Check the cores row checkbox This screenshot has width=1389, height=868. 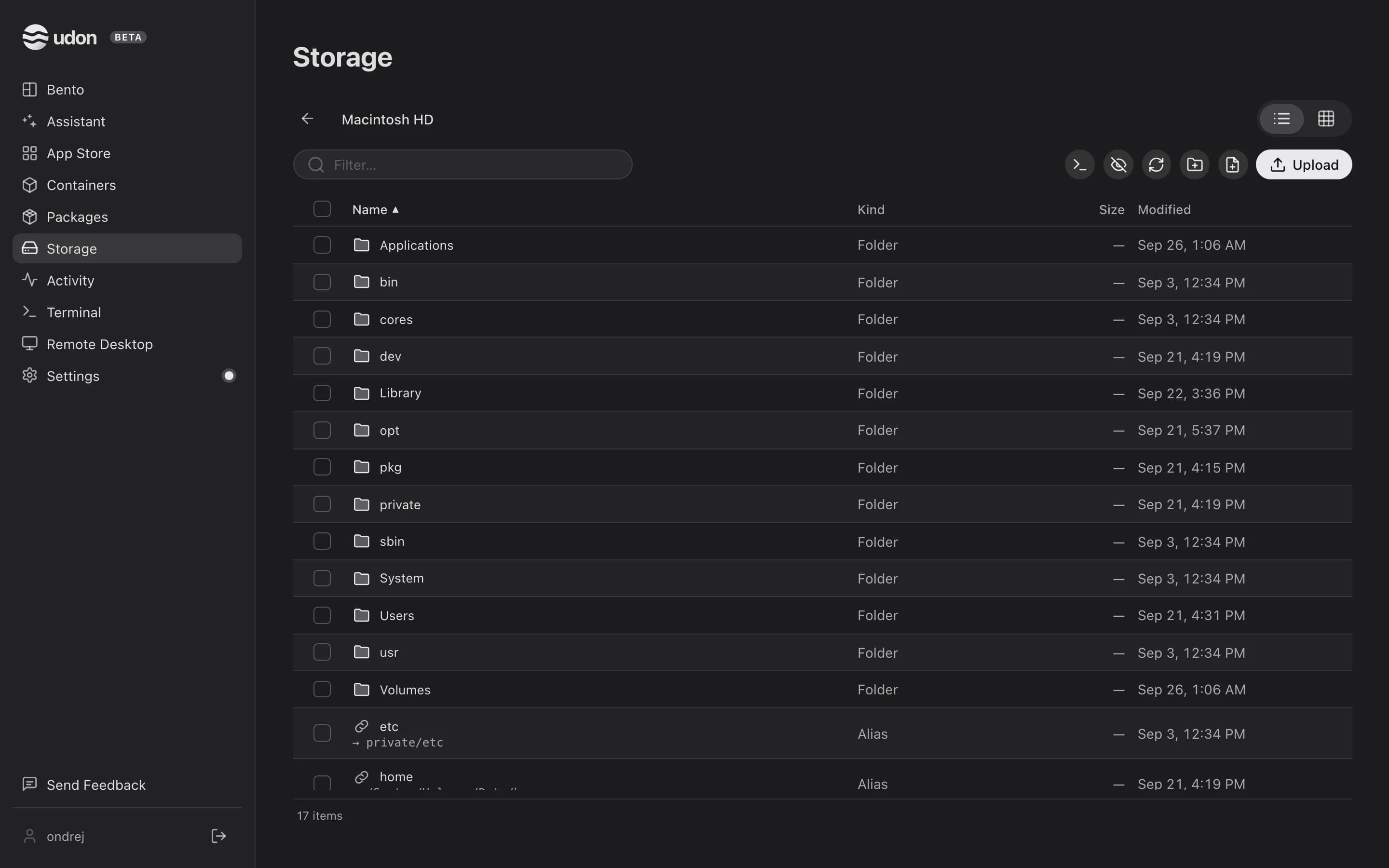322,319
